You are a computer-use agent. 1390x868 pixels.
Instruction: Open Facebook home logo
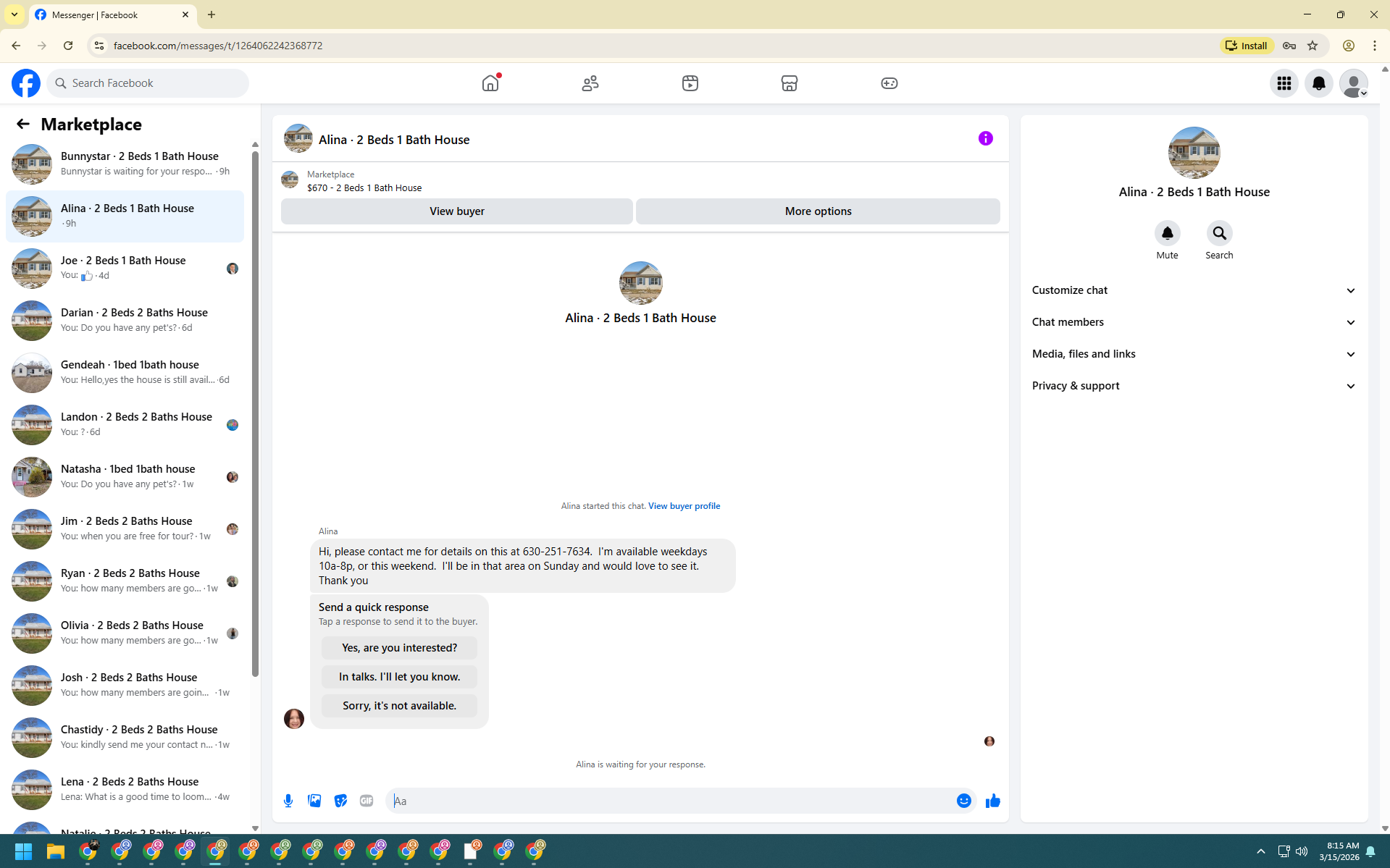26,83
